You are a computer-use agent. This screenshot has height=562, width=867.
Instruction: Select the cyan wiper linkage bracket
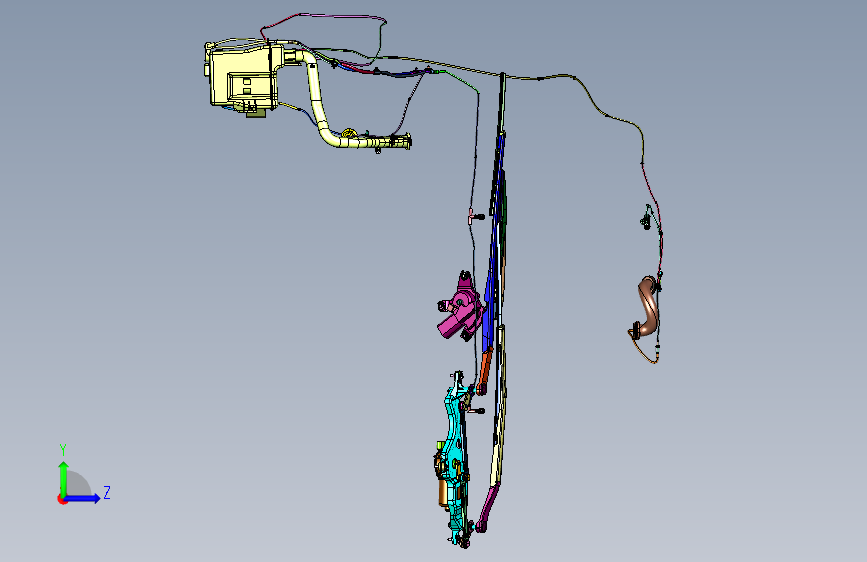(457, 459)
